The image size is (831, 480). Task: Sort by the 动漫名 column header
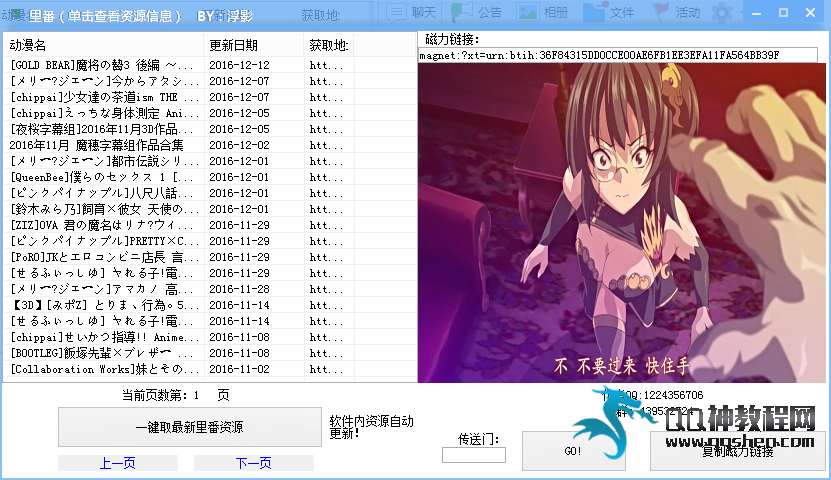click(104, 46)
